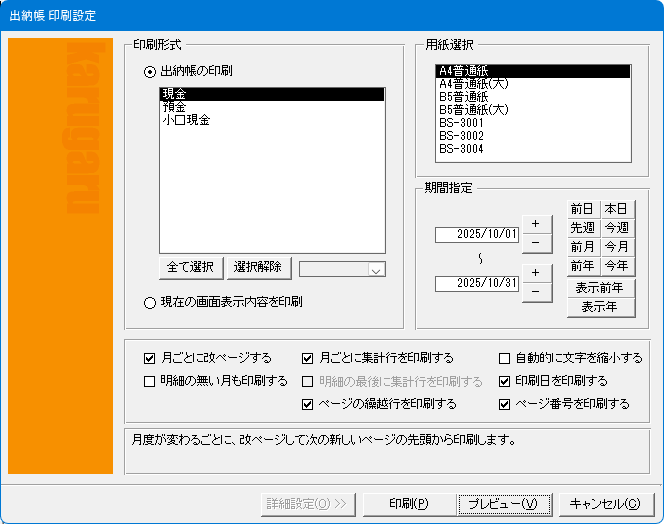Click plus stepper for start date 2025/10/01
Image resolution: width=664 pixels, height=524 pixels.
[536, 223]
